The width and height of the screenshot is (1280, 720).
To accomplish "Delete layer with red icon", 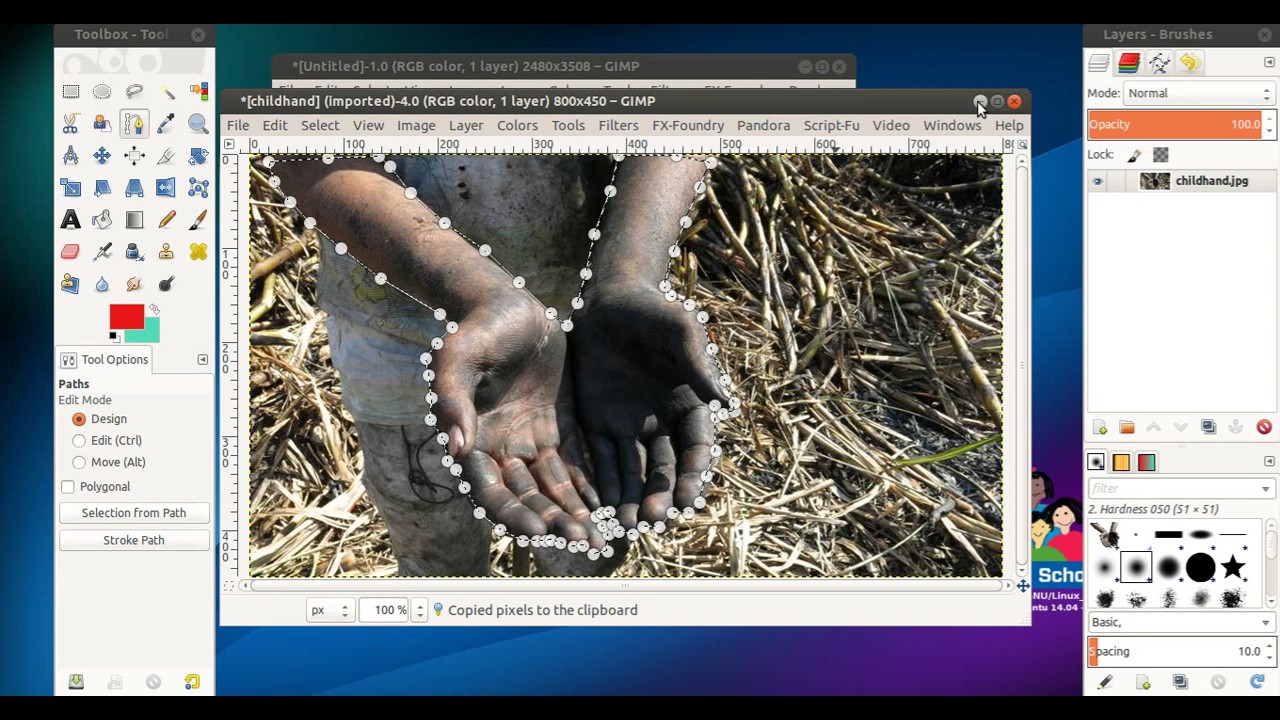I will 1264,428.
